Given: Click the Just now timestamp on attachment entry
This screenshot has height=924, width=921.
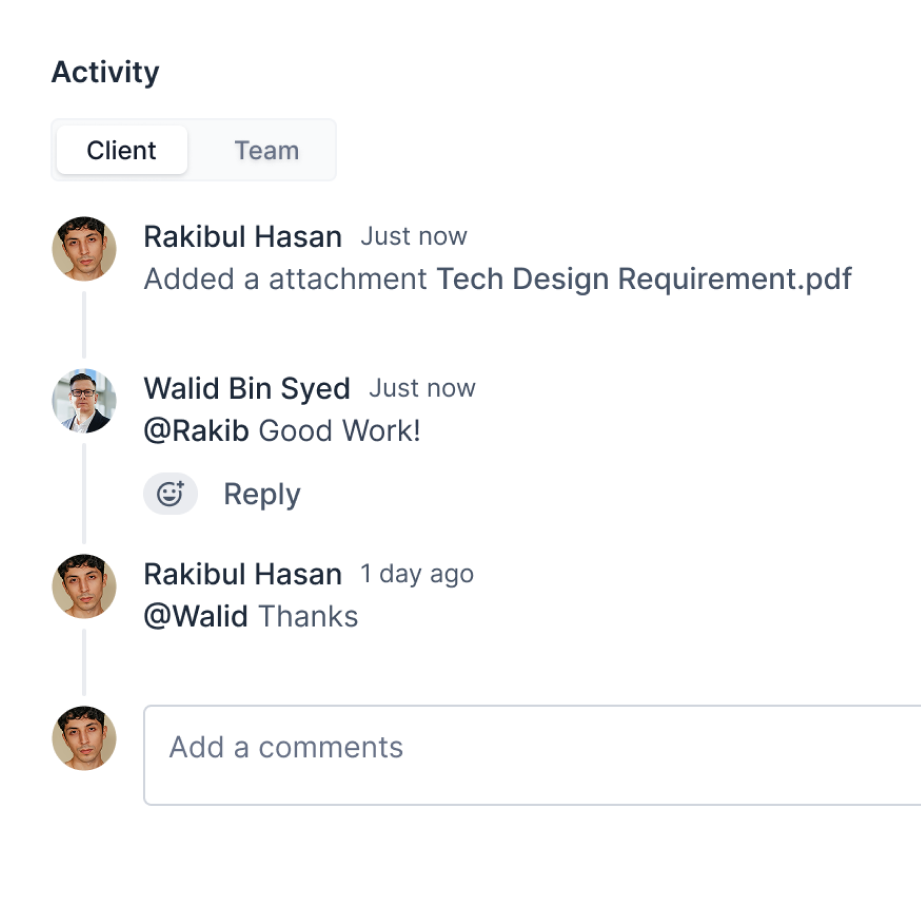Looking at the screenshot, I should (x=414, y=236).
